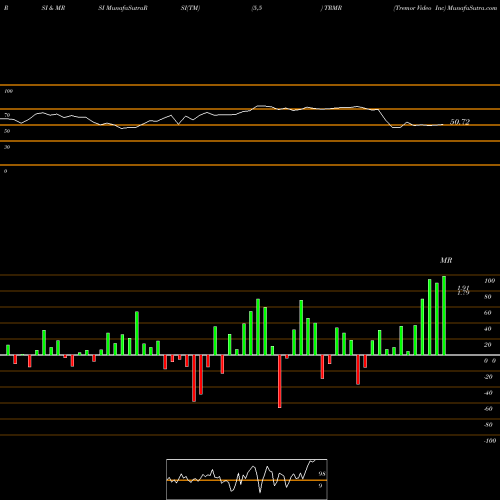Click the 'SI MunafaSutraR' header text
The image size is (500, 500).
click(123, 8)
